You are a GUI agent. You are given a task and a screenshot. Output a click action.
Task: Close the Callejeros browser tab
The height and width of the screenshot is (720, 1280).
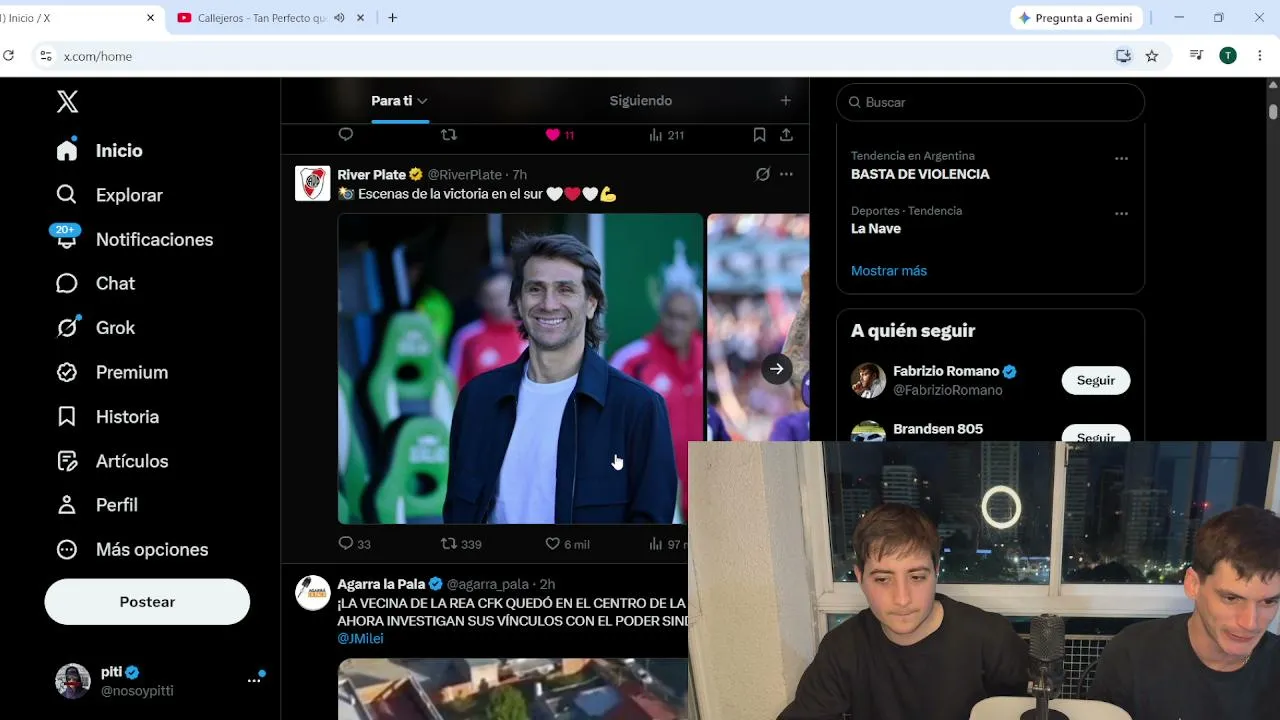pos(360,18)
